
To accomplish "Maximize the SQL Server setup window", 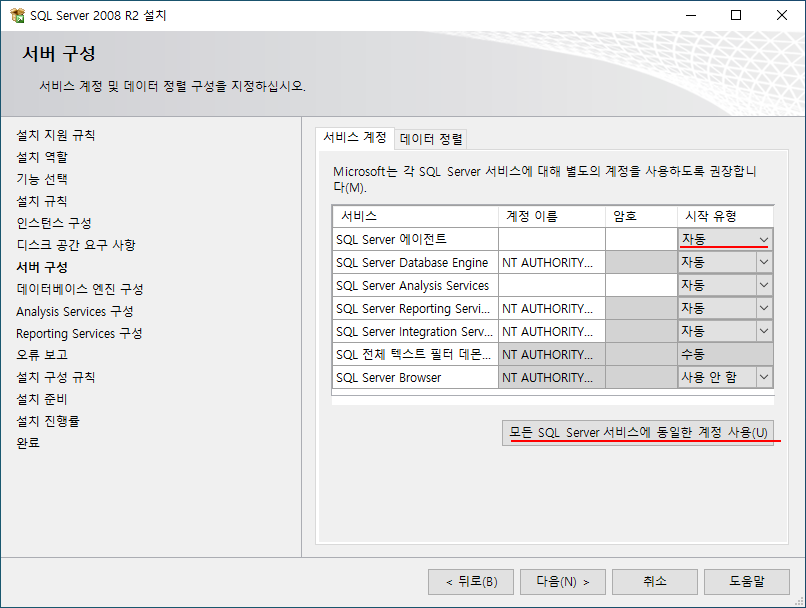I will (736, 15).
